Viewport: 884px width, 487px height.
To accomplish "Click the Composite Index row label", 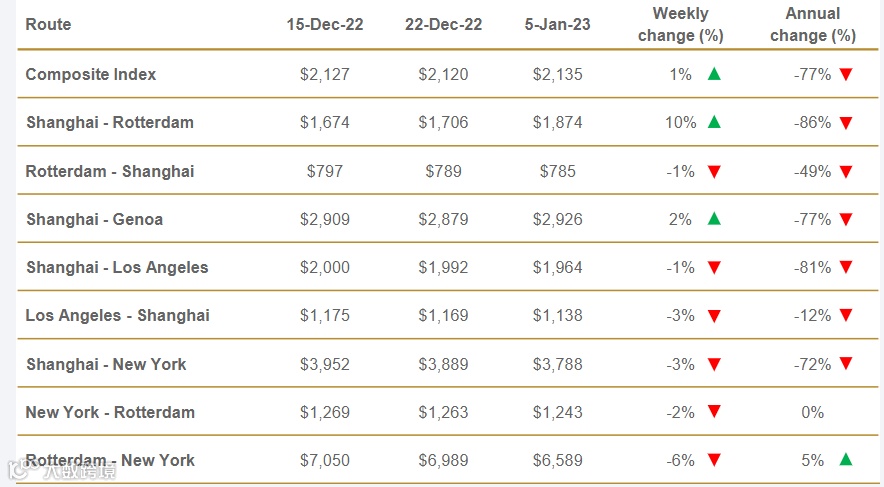I will tap(91, 74).
